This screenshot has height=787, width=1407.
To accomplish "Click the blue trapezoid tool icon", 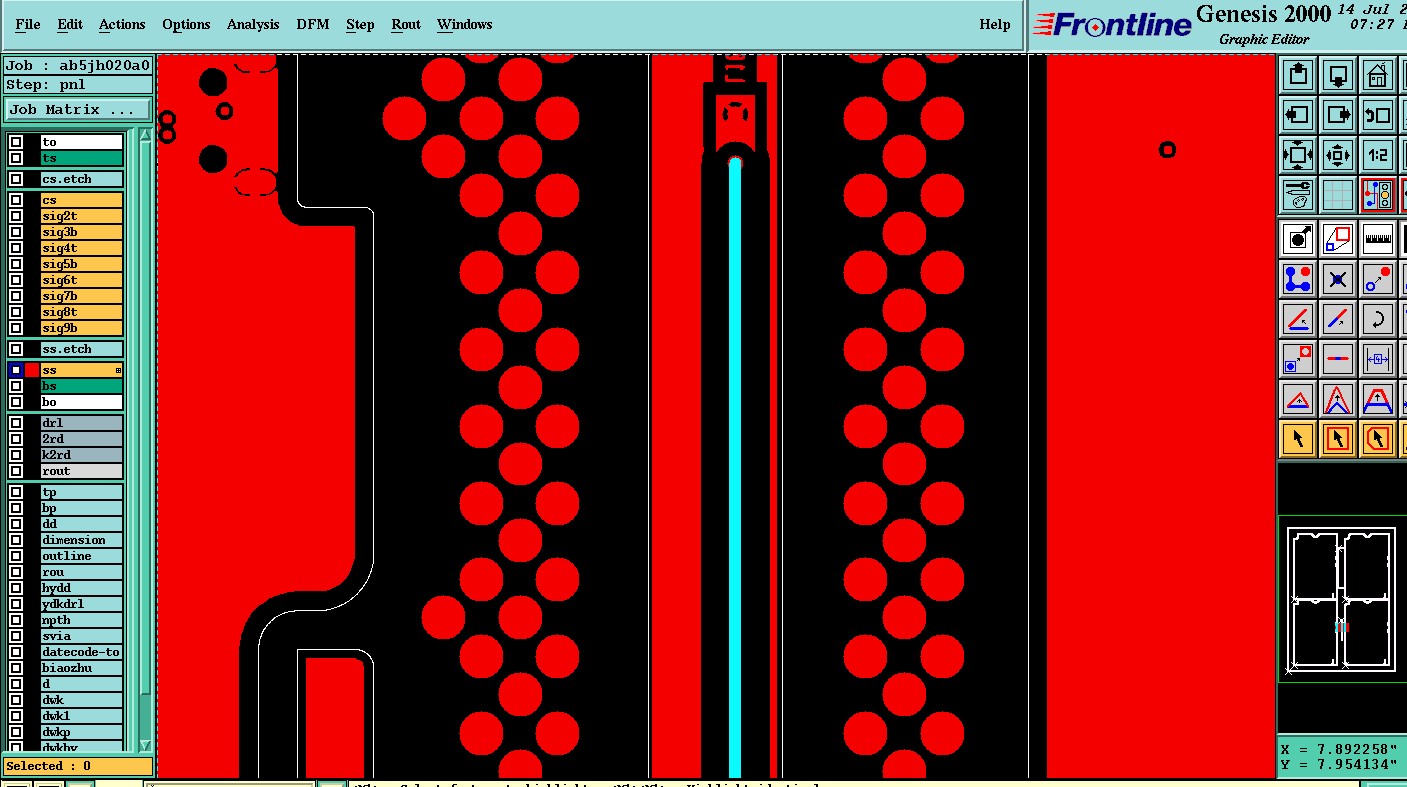I will [x=1378, y=399].
